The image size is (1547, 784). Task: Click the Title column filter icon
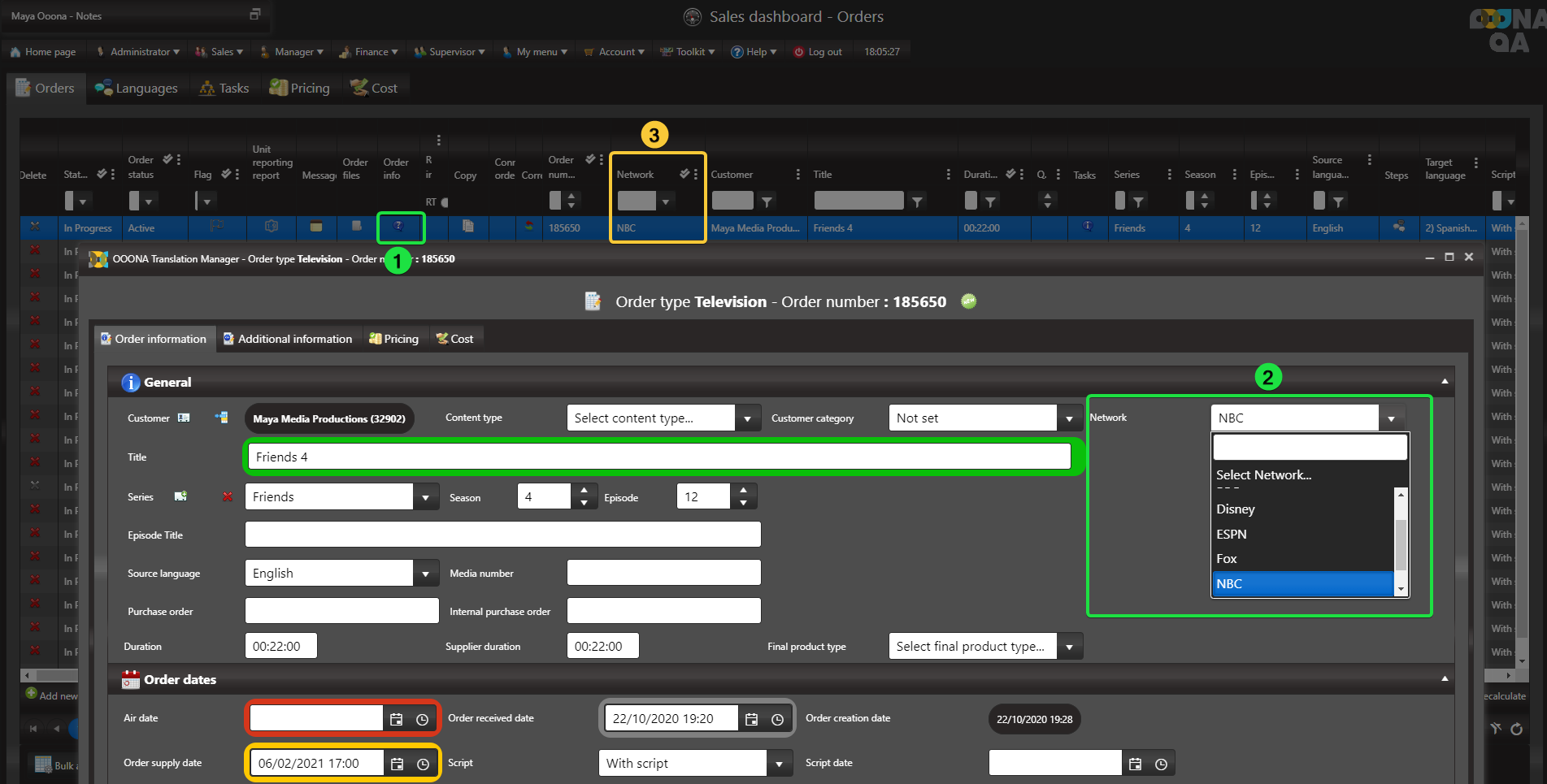(x=917, y=201)
